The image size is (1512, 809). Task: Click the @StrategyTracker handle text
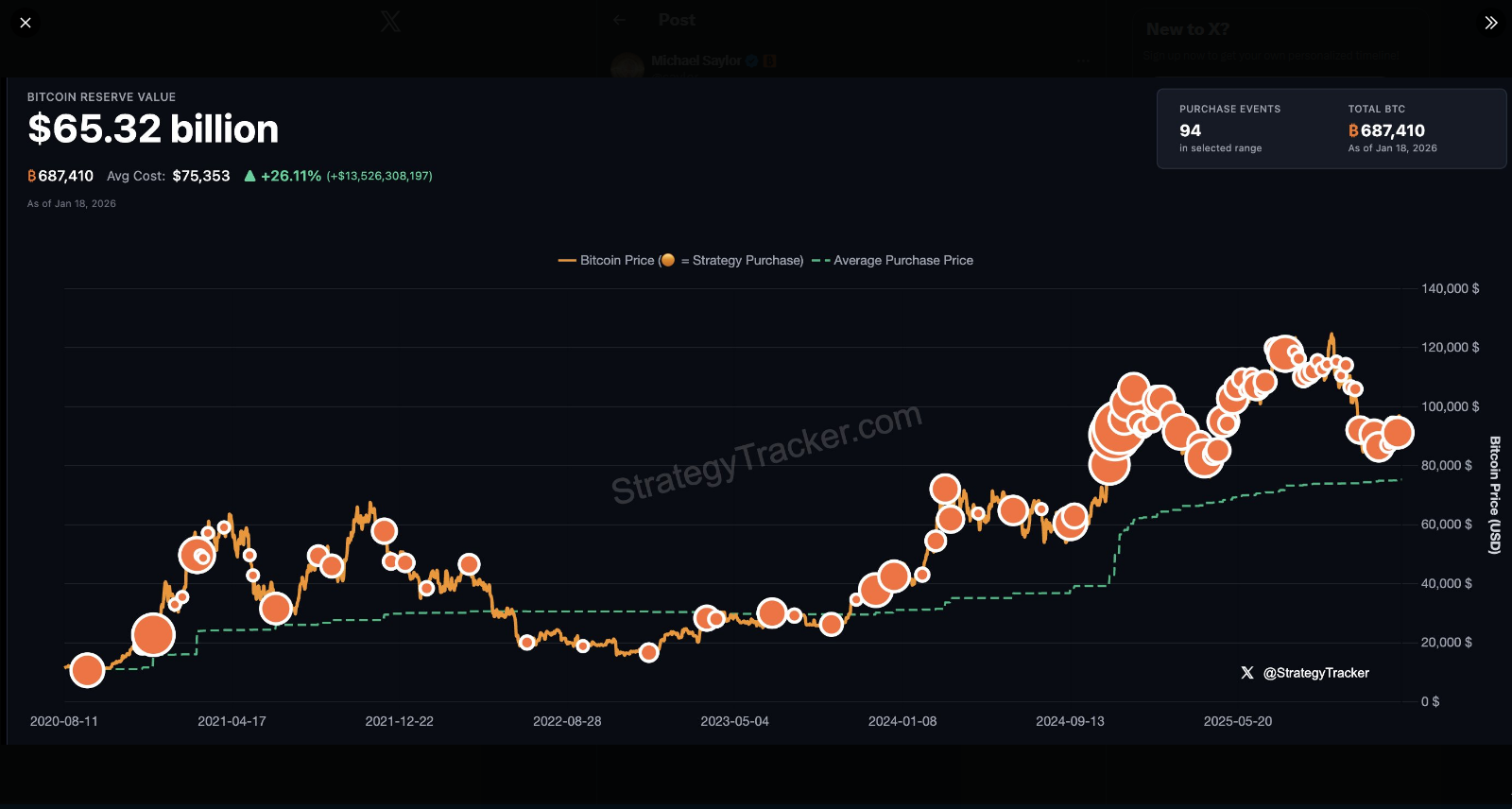click(x=1315, y=673)
